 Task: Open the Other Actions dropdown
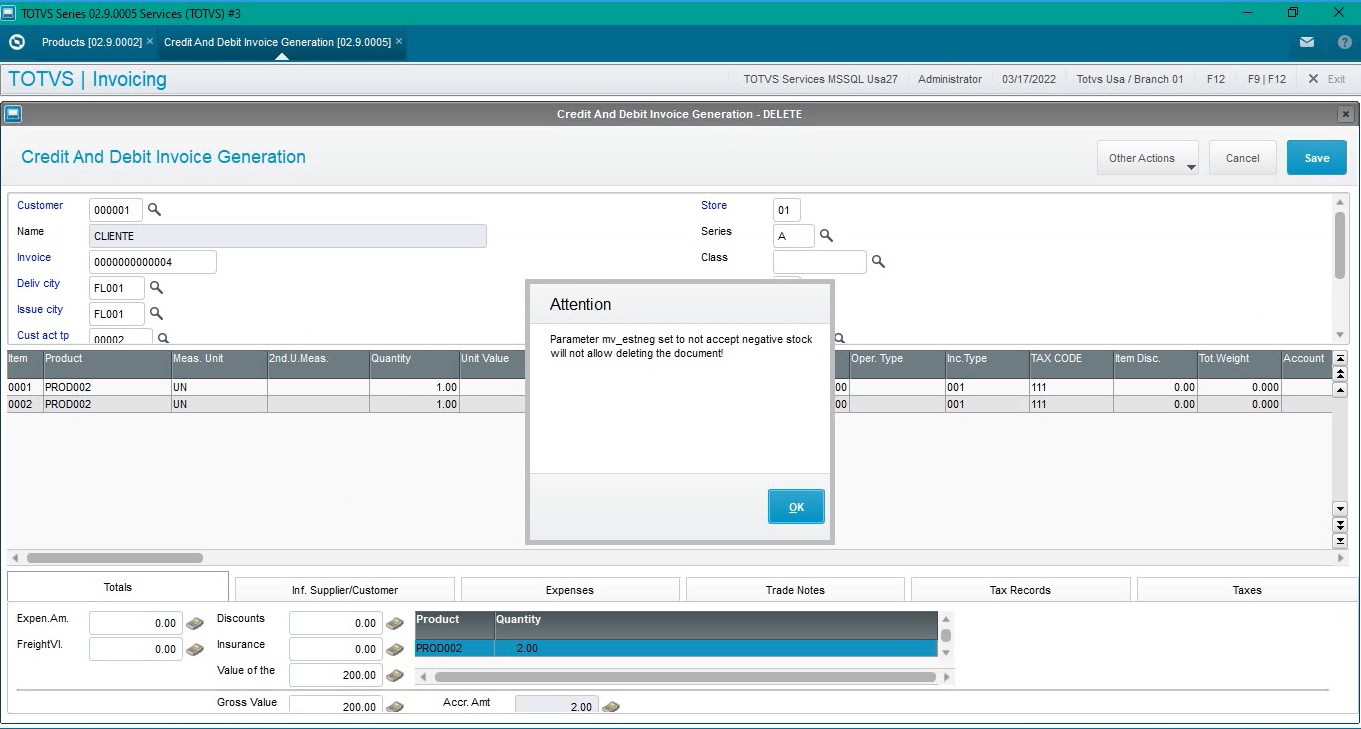click(x=1148, y=158)
